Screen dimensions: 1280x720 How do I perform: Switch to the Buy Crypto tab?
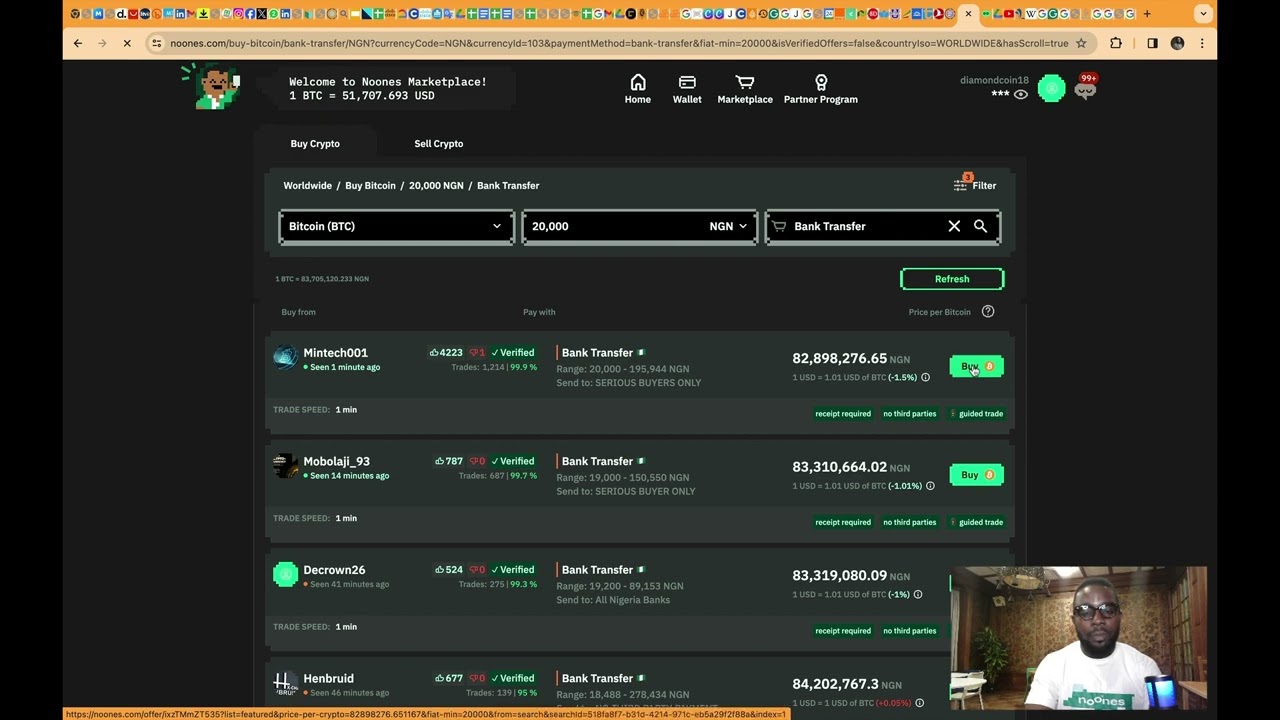(x=315, y=143)
